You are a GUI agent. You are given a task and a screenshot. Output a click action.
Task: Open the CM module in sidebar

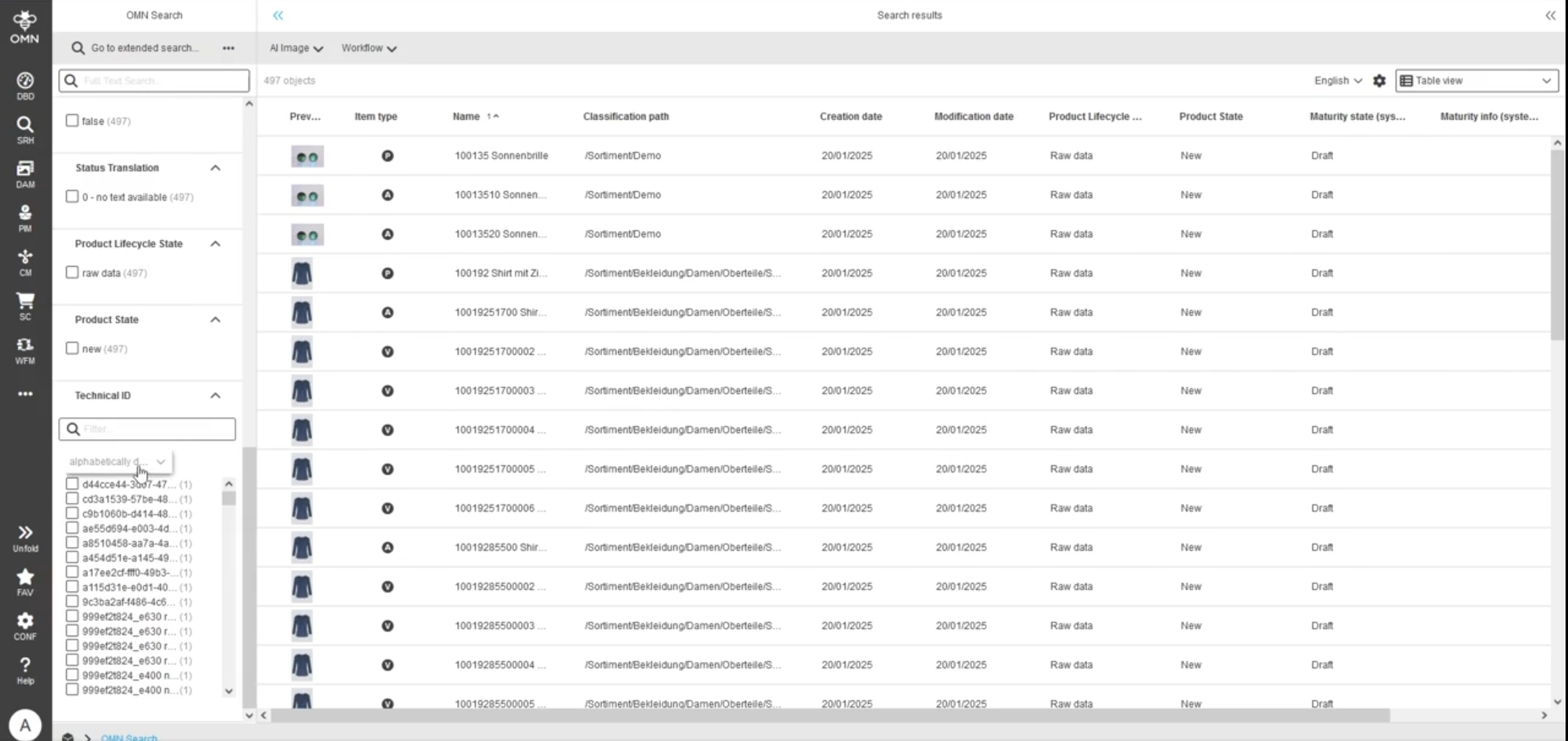click(x=25, y=261)
